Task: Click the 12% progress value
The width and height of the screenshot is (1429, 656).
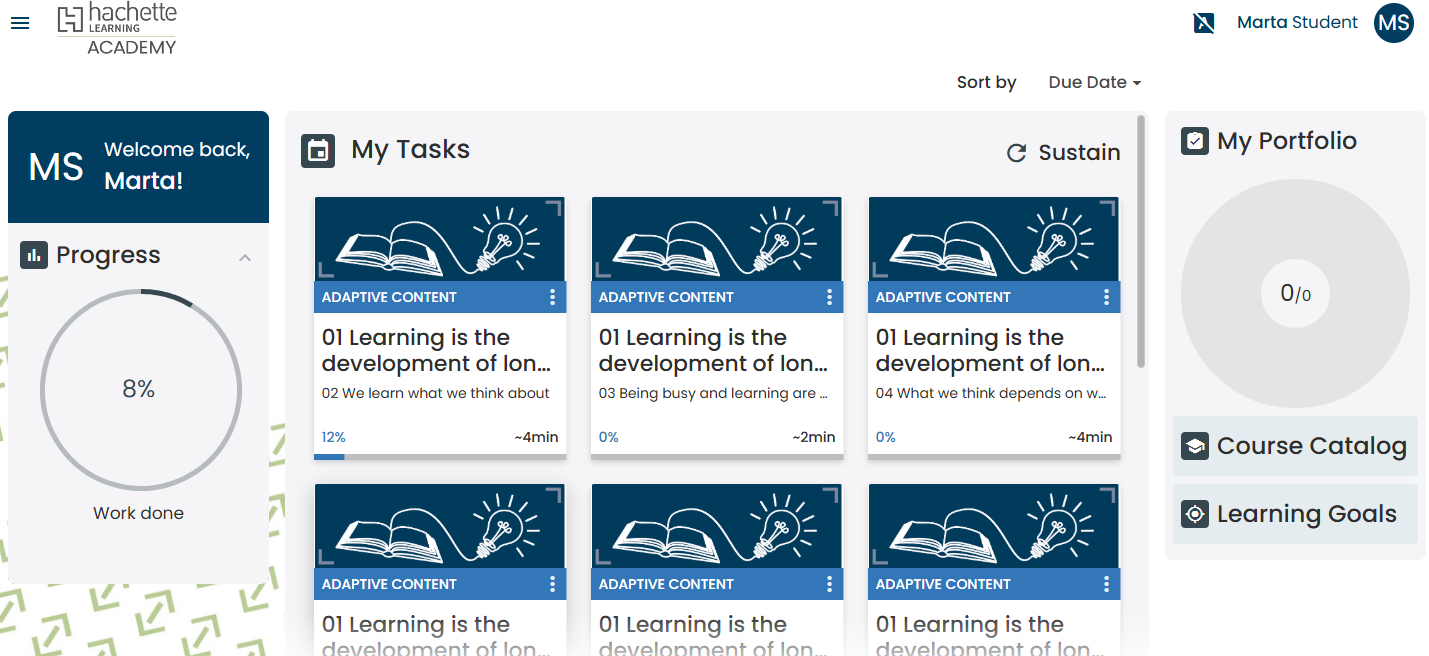Action: click(334, 437)
